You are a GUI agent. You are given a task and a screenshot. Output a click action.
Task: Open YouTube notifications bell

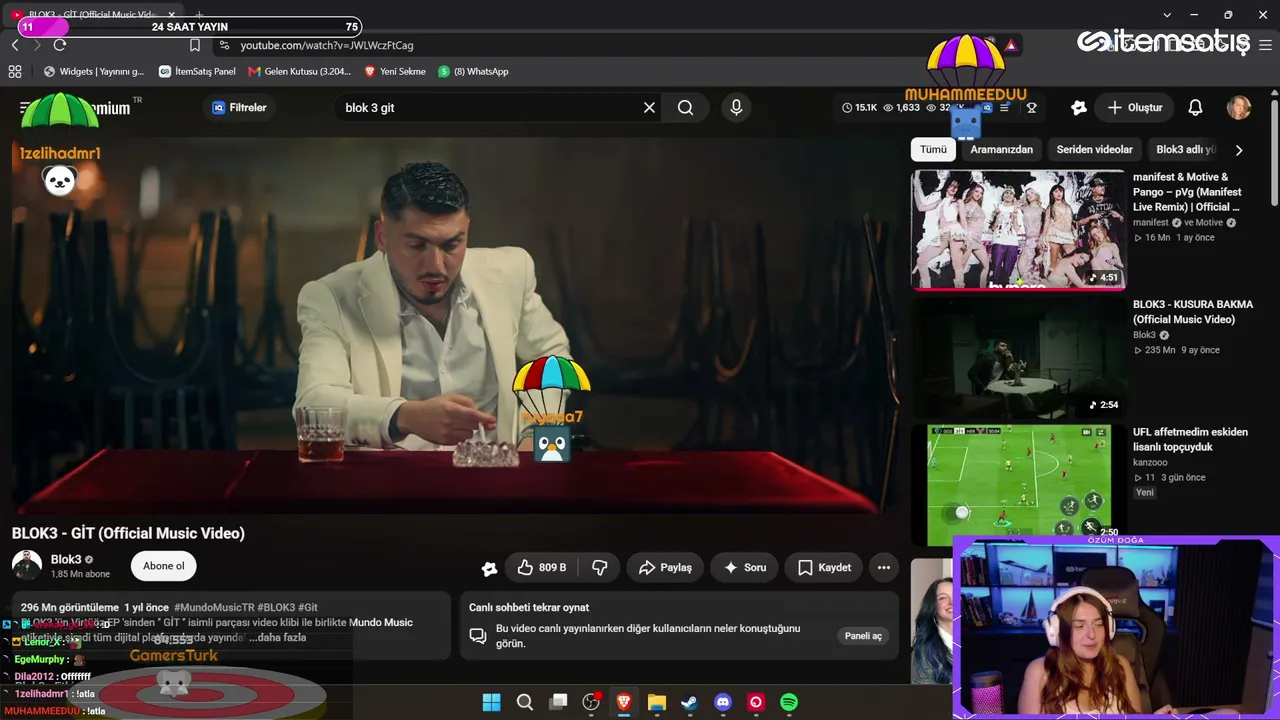coord(1195,108)
